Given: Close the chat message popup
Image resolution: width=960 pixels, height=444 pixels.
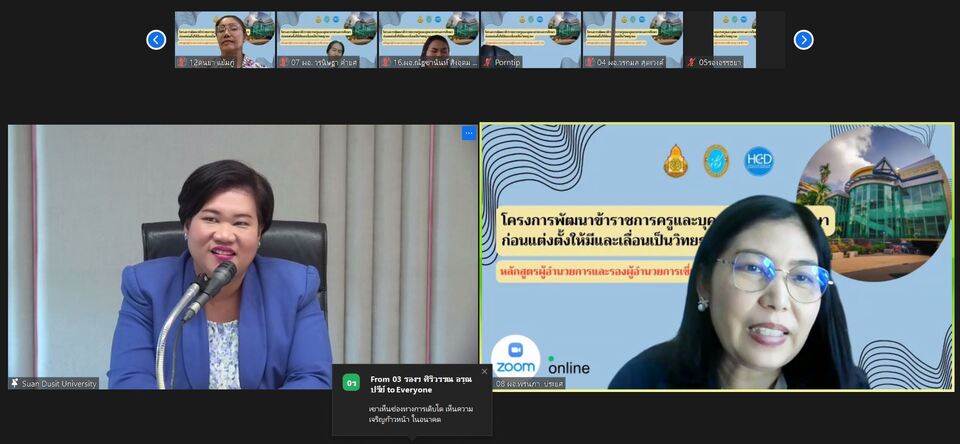Looking at the screenshot, I should click(484, 371).
